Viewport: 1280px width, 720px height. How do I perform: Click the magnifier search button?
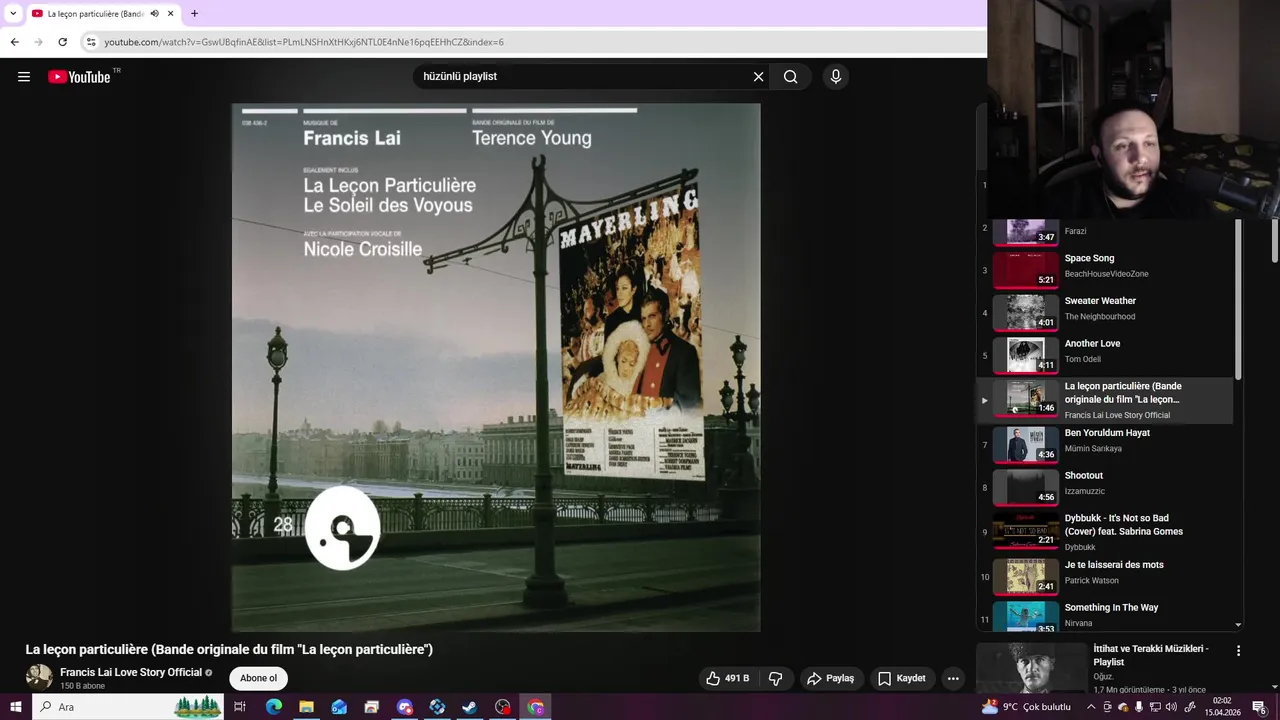tap(790, 77)
